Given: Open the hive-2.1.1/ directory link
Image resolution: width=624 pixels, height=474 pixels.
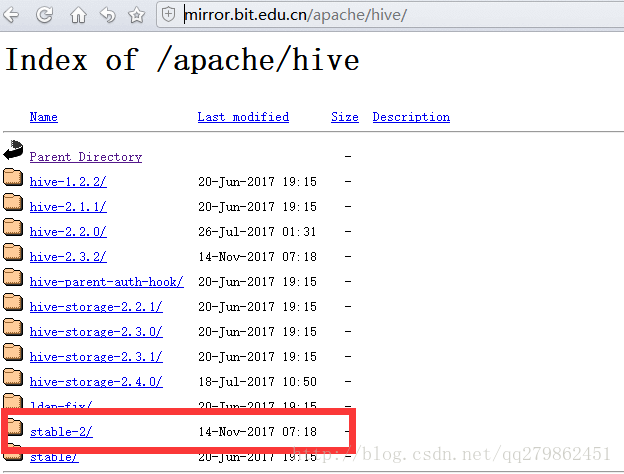Looking at the screenshot, I should [x=68, y=207].
